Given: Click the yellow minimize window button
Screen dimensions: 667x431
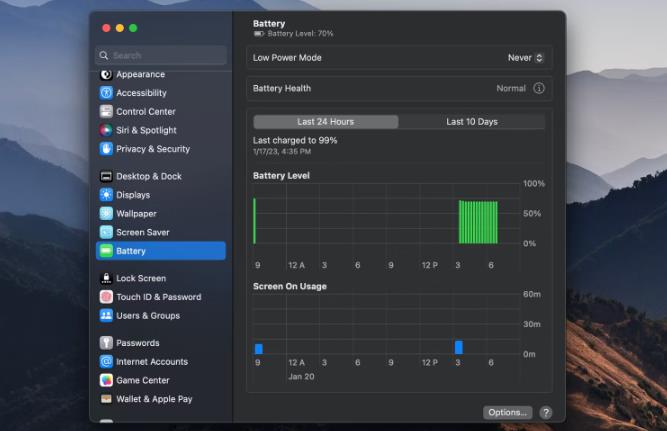Looking at the screenshot, I should pyautogui.click(x=120, y=28).
